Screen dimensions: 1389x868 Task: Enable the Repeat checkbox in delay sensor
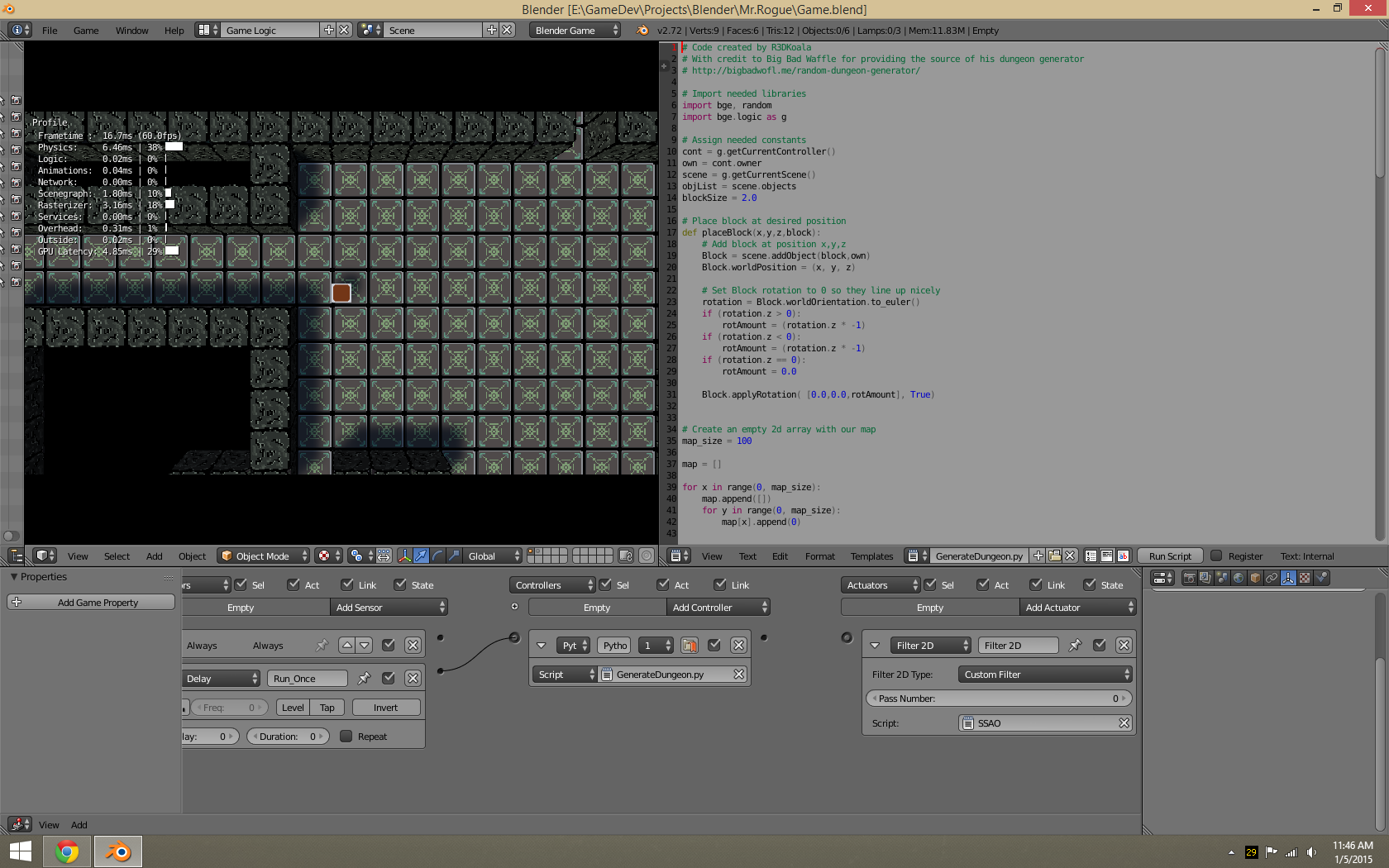[x=346, y=737]
